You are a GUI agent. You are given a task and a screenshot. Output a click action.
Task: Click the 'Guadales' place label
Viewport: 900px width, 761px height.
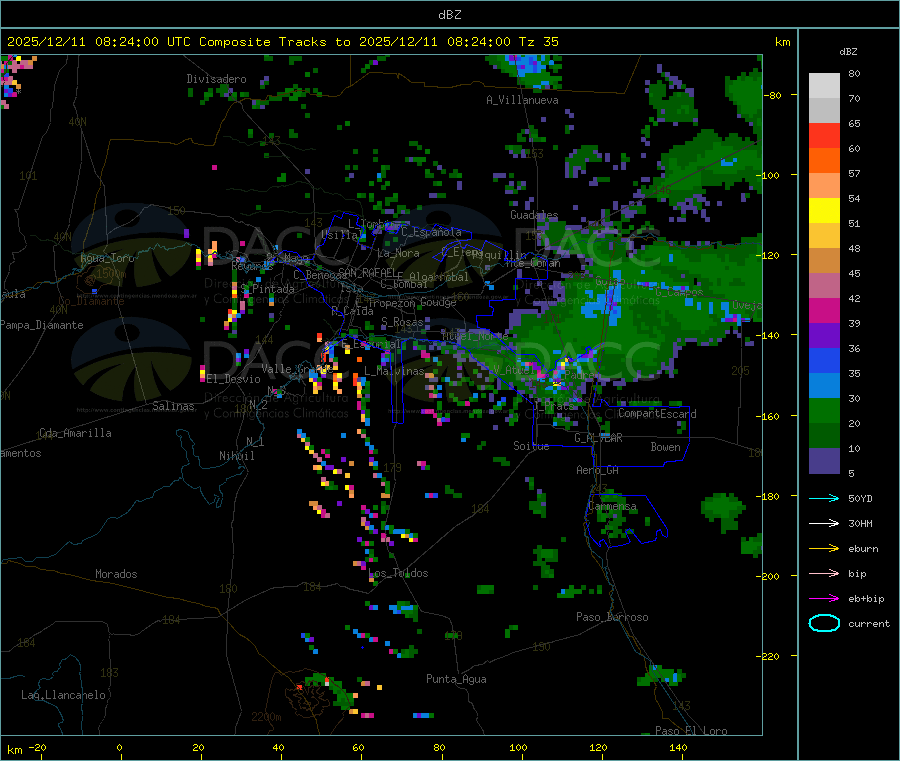click(534, 215)
